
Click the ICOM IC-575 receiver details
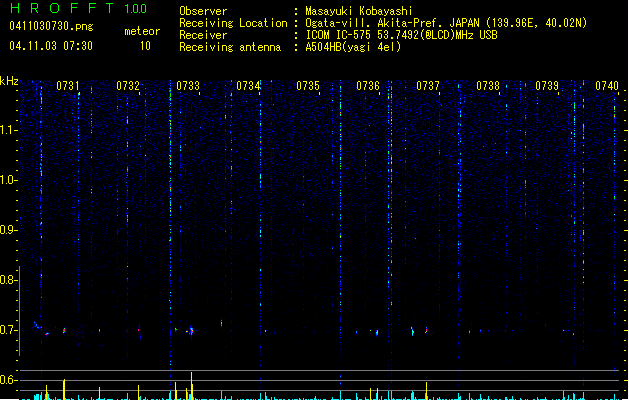pos(402,35)
